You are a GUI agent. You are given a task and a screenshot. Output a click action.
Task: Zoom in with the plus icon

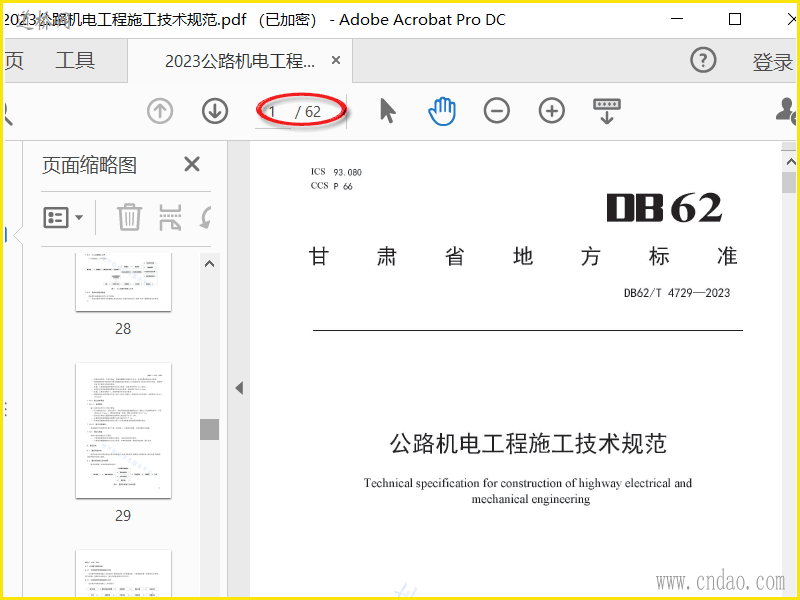[x=552, y=111]
